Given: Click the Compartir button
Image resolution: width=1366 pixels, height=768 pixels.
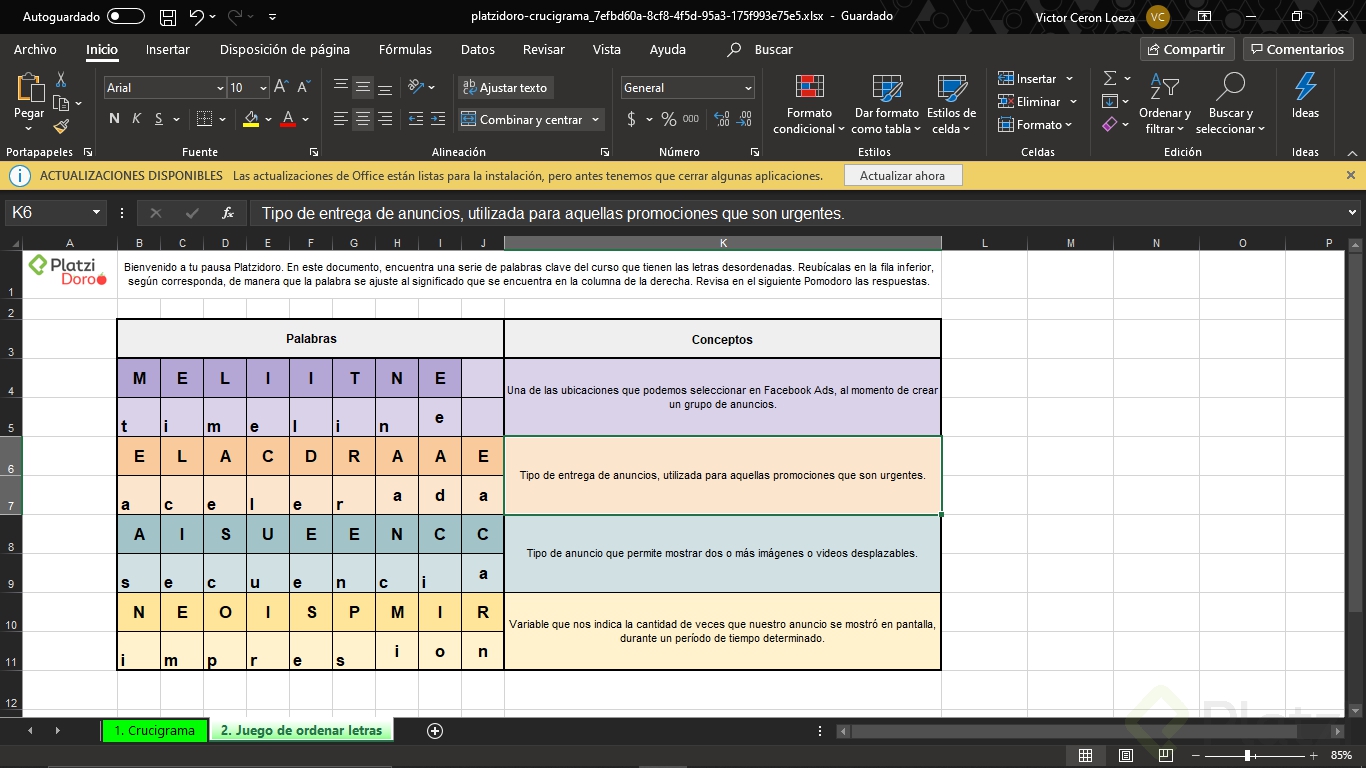Looking at the screenshot, I should click(1187, 49).
